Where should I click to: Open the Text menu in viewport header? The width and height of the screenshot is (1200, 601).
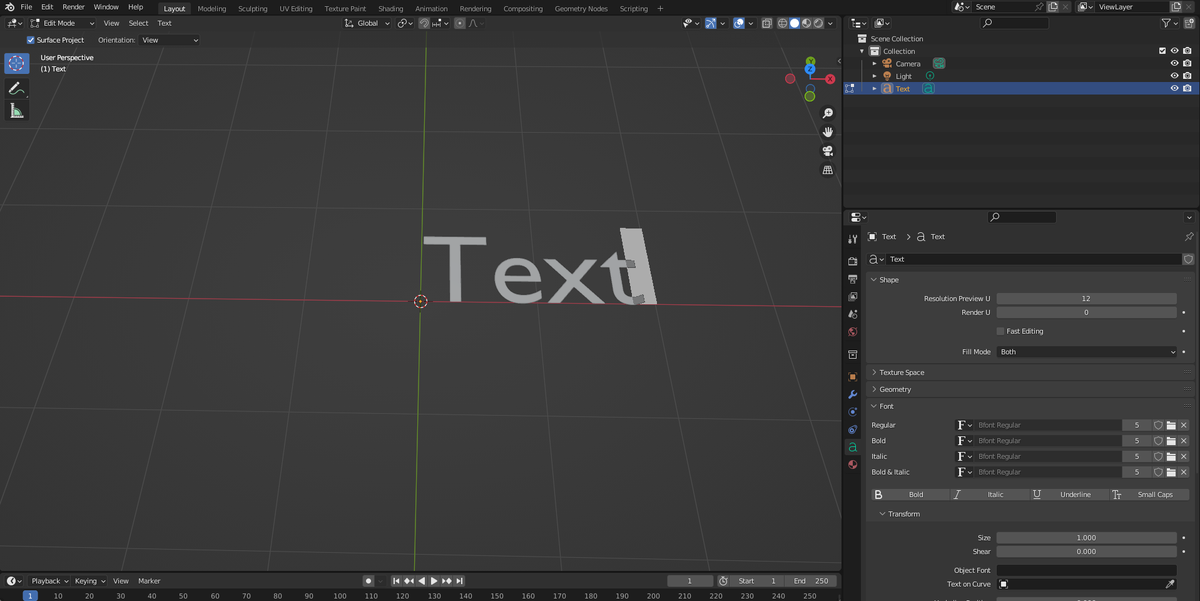pyautogui.click(x=164, y=23)
